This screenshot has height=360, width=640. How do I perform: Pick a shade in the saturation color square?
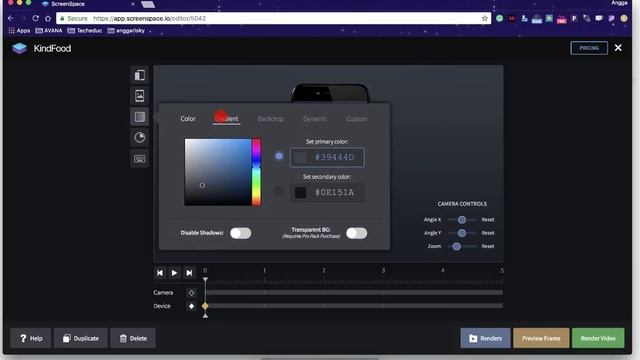(218, 172)
